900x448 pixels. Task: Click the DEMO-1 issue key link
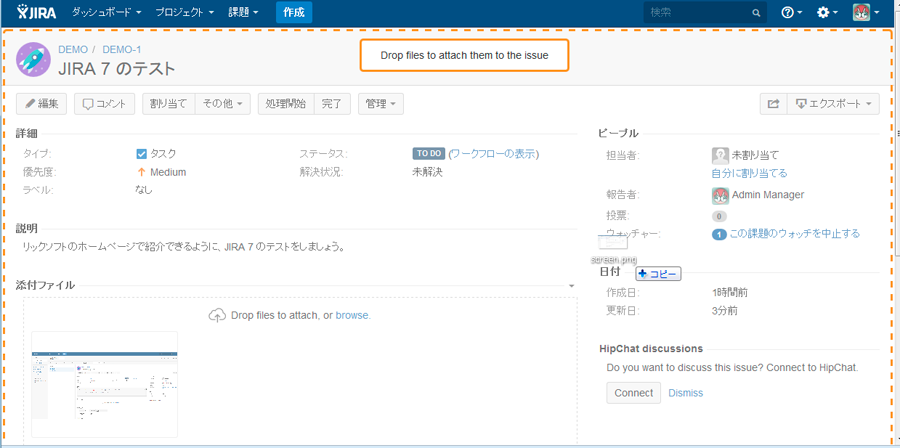[122, 49]
